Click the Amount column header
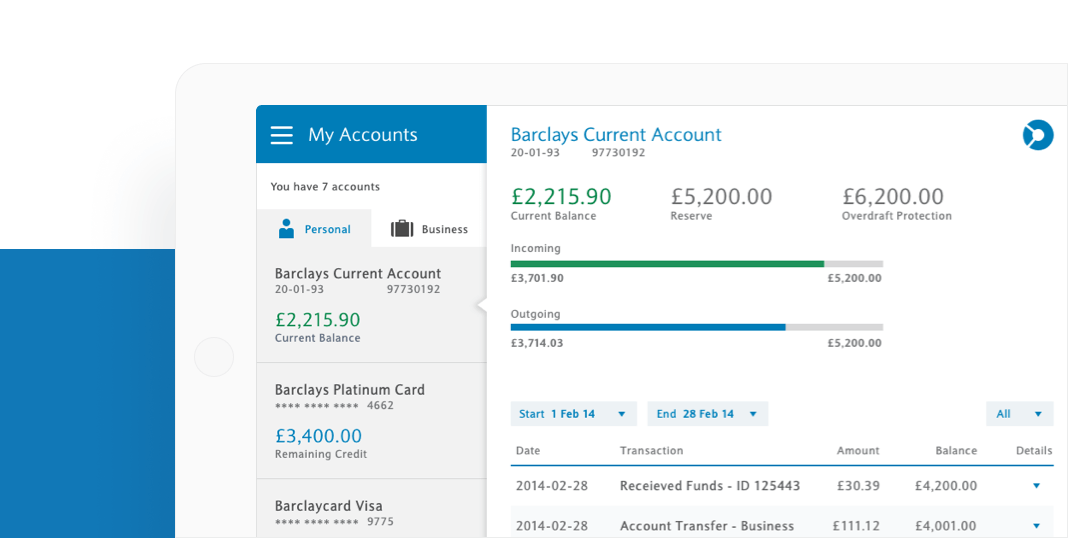 858,451
